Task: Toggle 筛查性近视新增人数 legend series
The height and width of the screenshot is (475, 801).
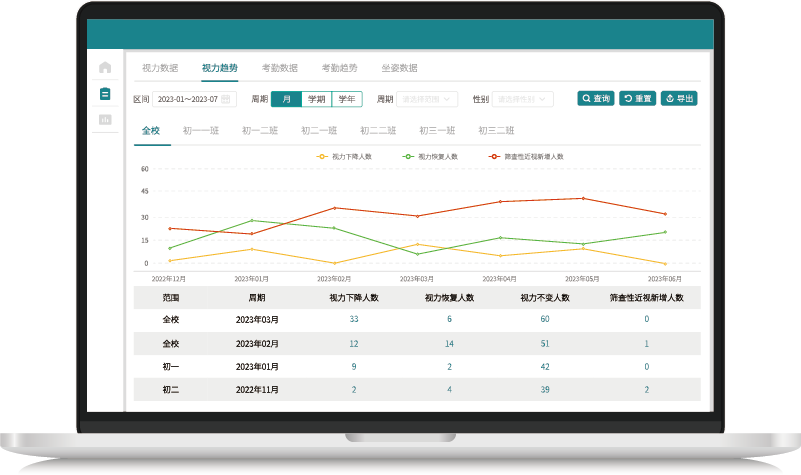Action: [x=526, y=157]
